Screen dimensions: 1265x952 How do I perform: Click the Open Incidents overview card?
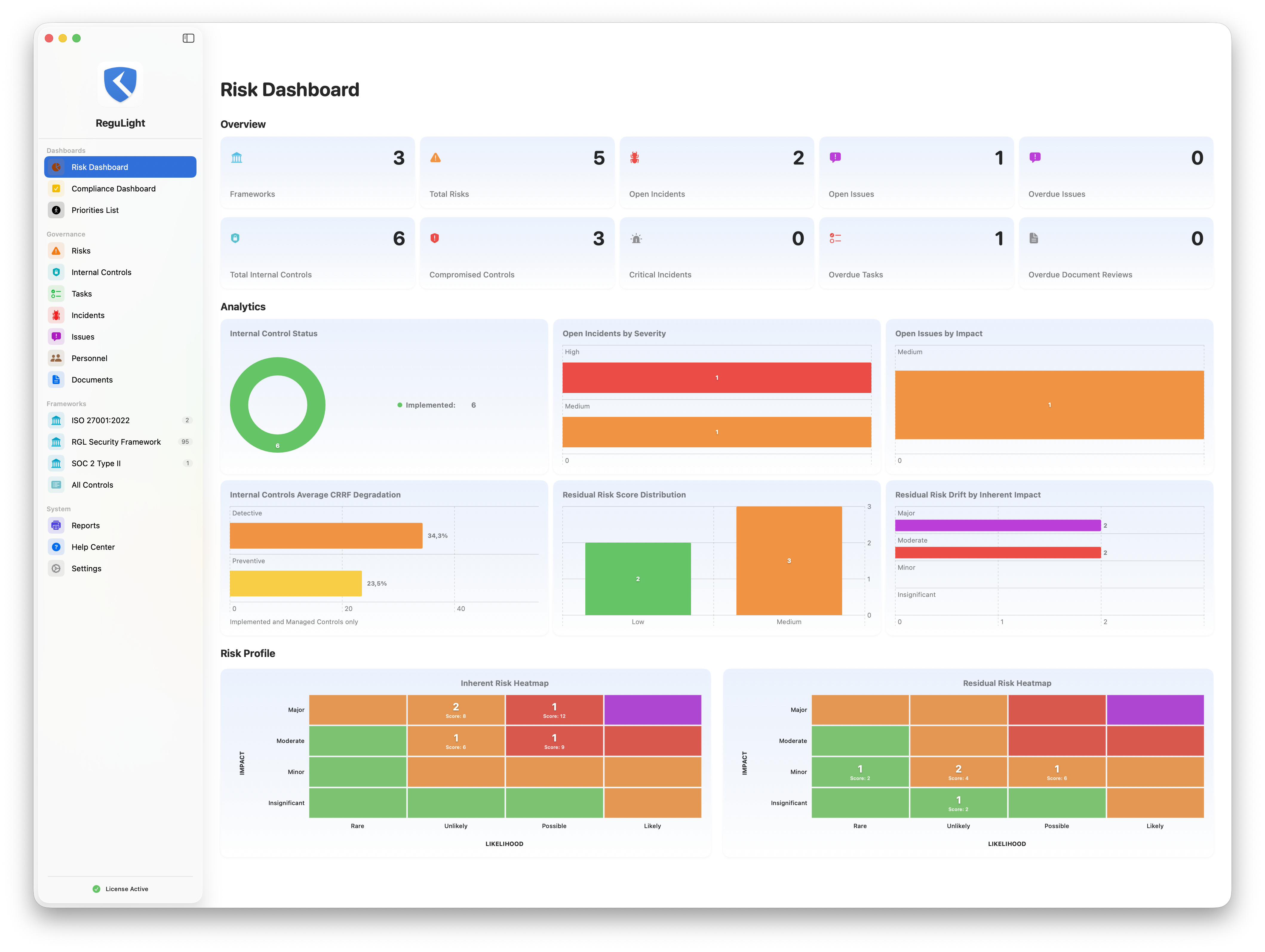(716, 173)
